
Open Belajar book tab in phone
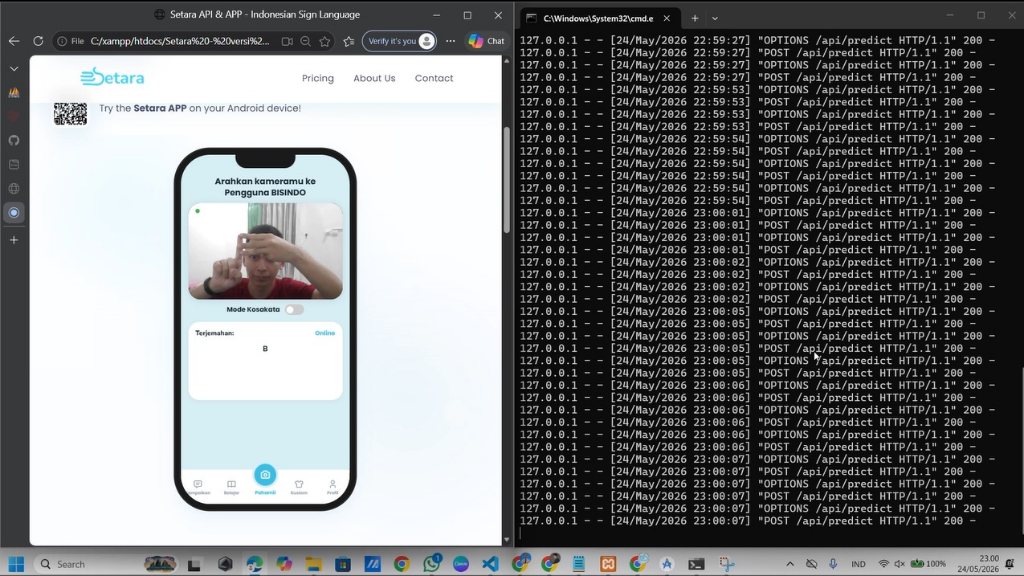[231, 487]
